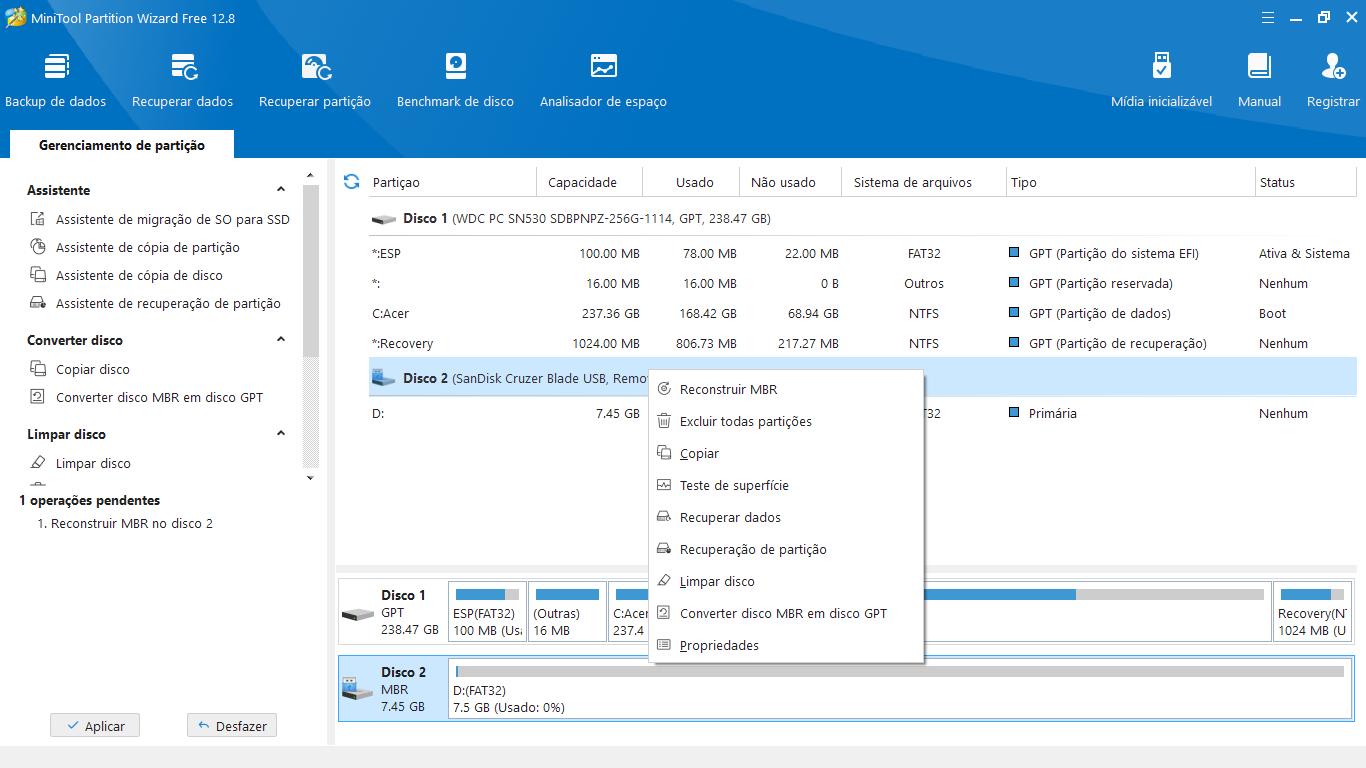
Task: Collapse the Limpar disco section
Action: pyautogui.click(x=281, y=434)
